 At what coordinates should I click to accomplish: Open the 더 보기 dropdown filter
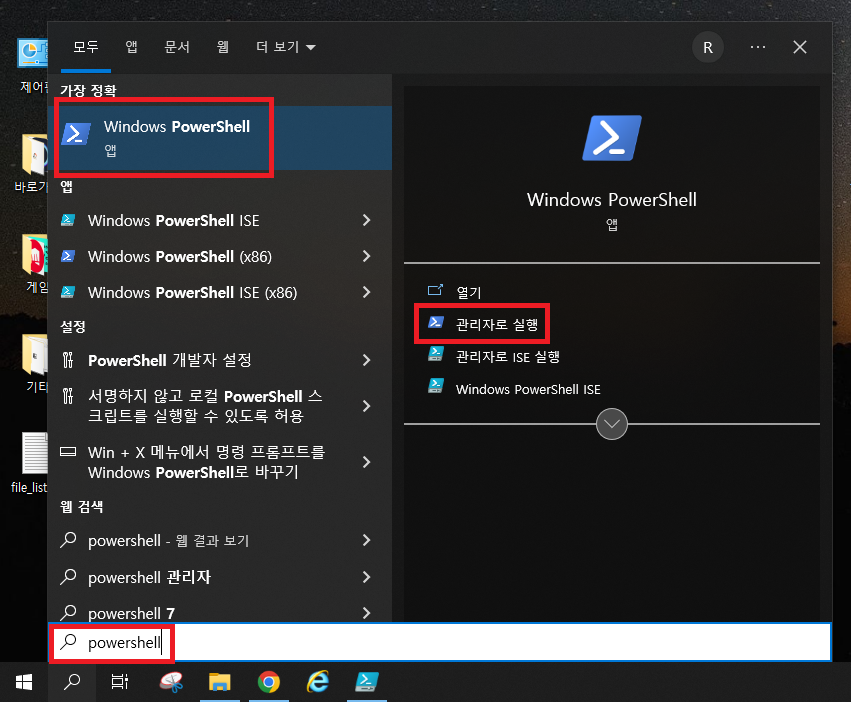[285, 47]
